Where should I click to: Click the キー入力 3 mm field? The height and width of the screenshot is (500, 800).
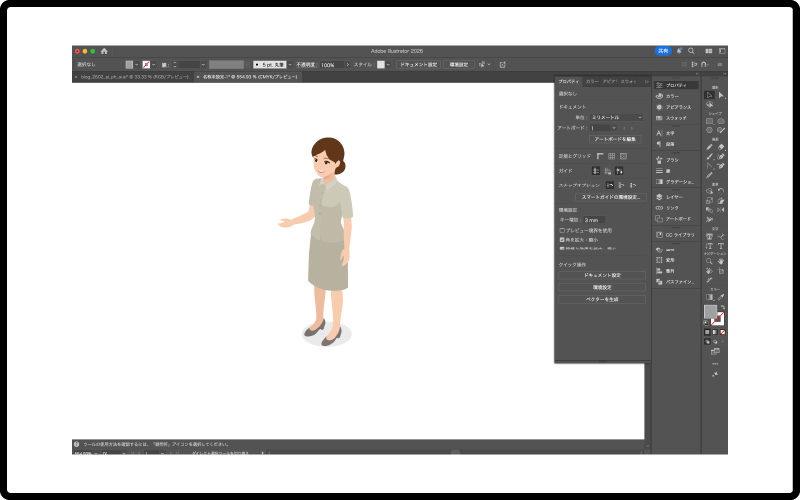click(x=596, y=219)
